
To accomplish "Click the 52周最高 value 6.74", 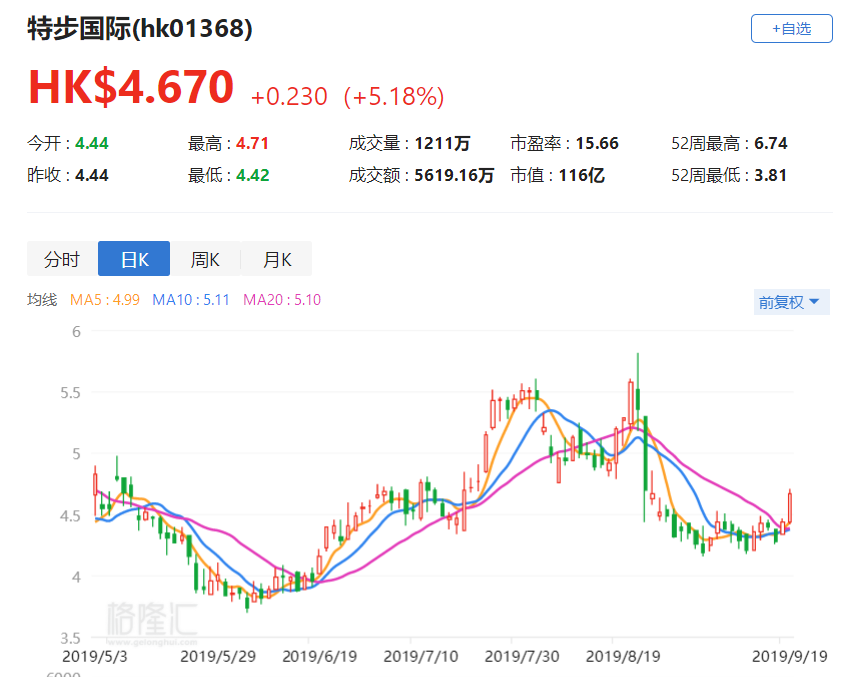I will 771,143.
